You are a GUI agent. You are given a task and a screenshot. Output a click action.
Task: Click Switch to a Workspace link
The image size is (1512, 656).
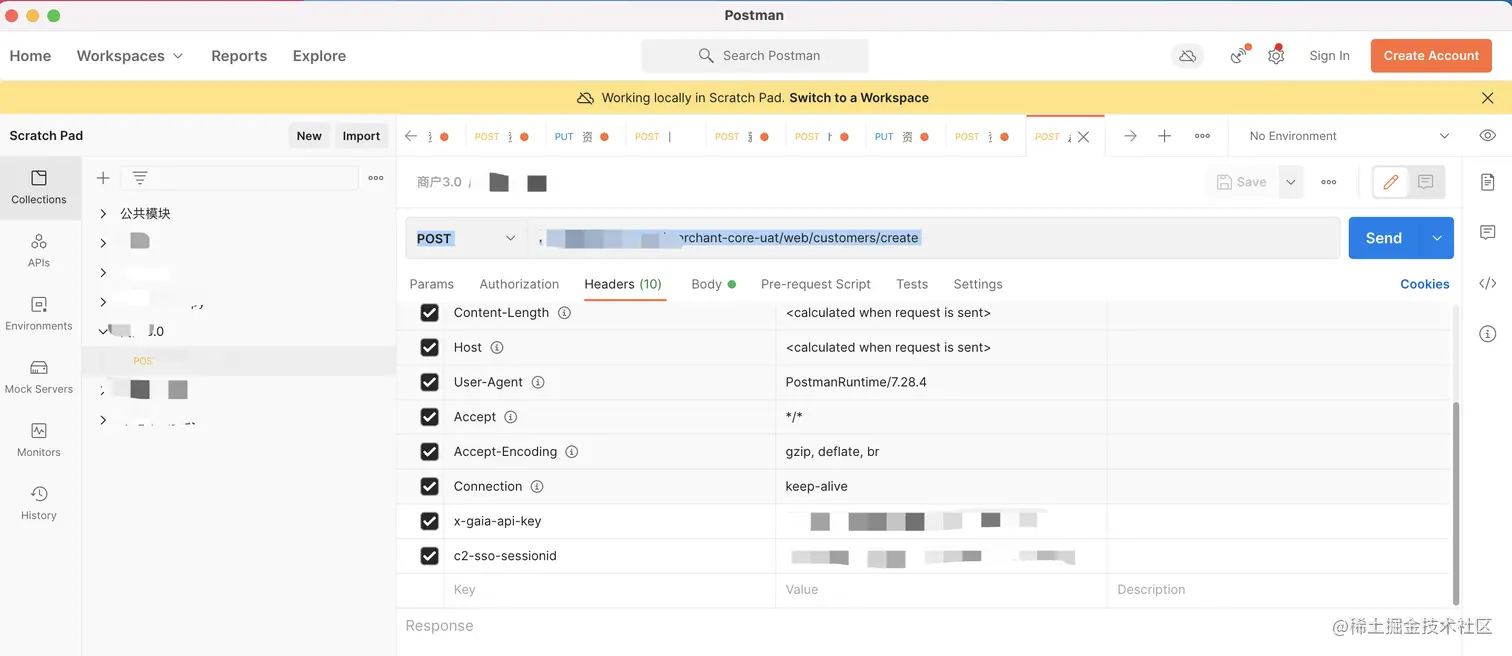[859, 98]
